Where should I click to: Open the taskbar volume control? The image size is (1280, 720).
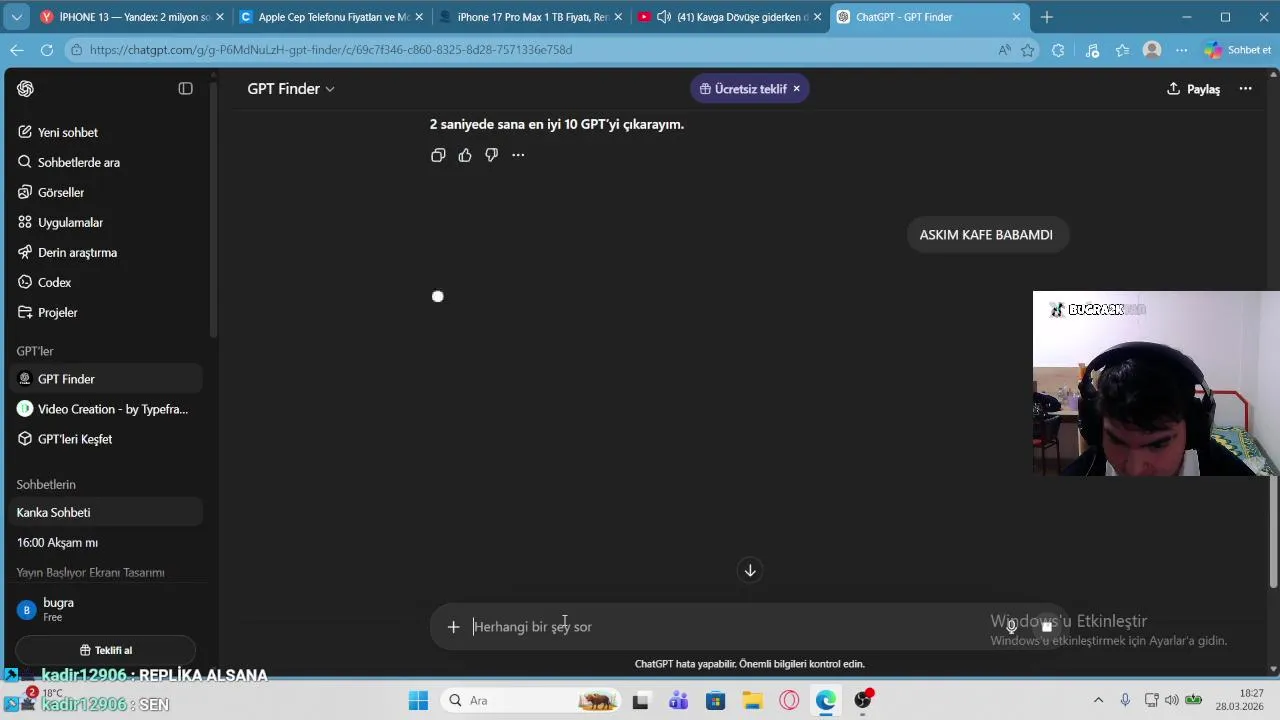(1172, 701)
